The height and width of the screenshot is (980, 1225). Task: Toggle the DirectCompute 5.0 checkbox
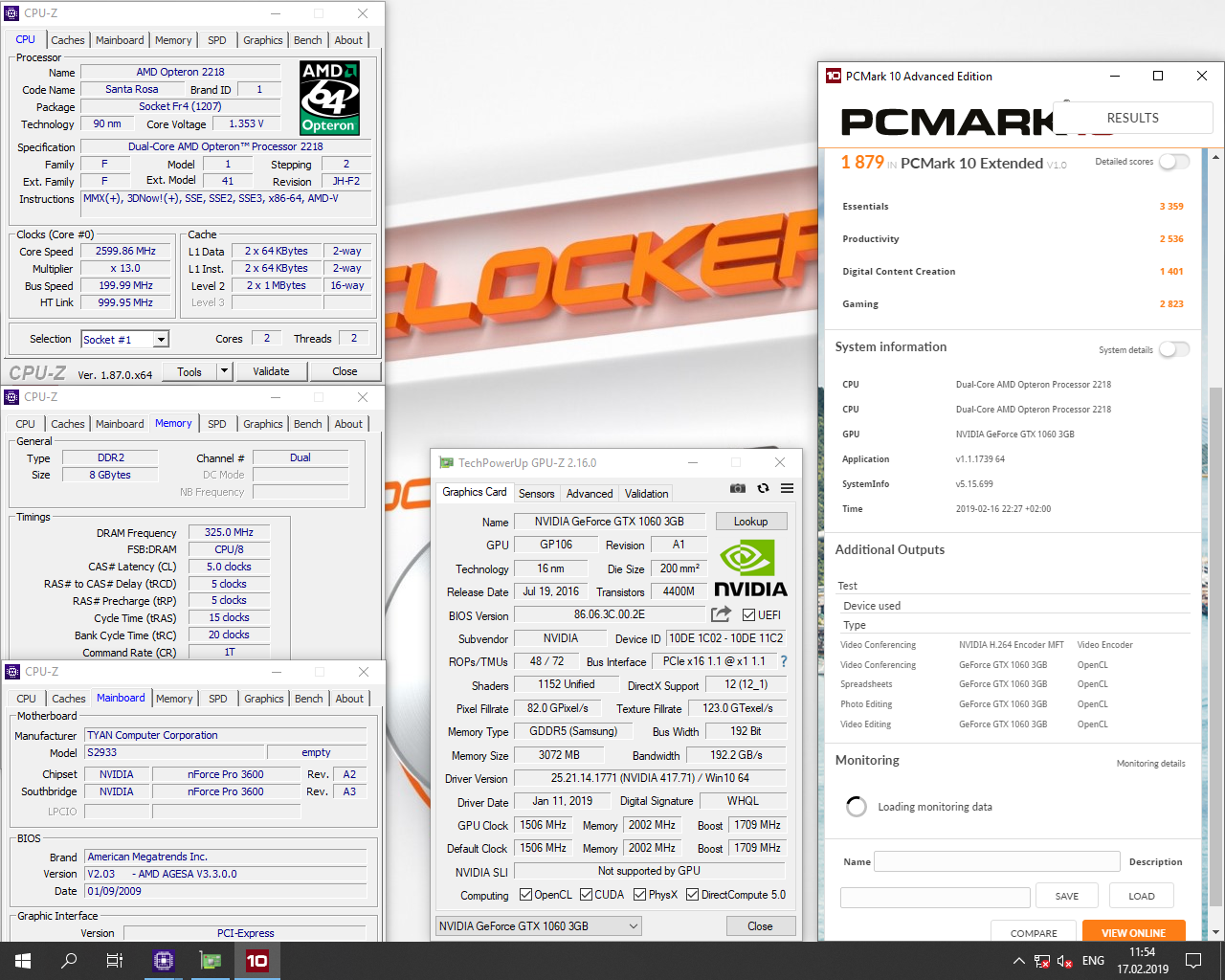pos(692,895)
